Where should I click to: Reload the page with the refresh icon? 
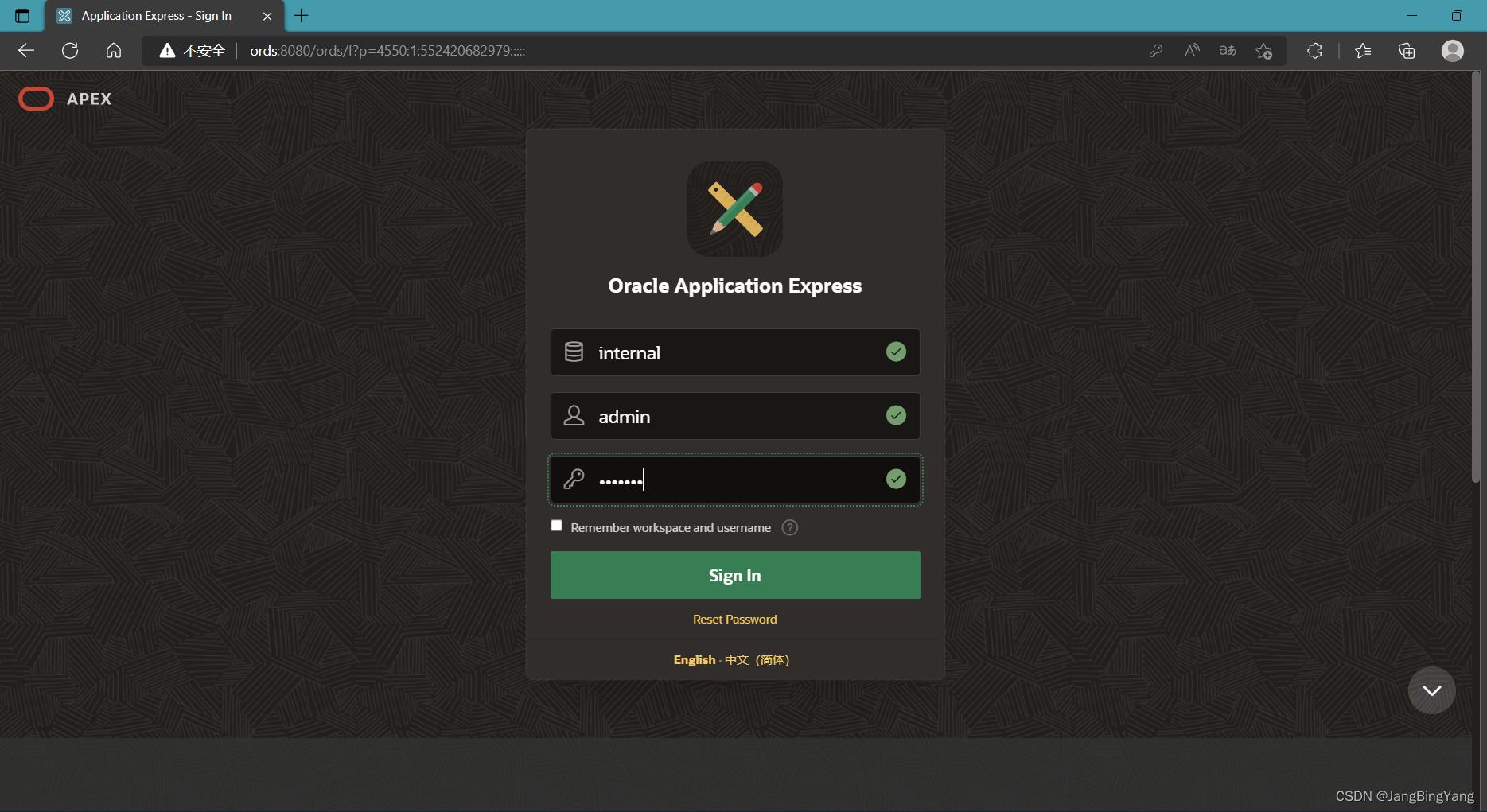(70, 51)
